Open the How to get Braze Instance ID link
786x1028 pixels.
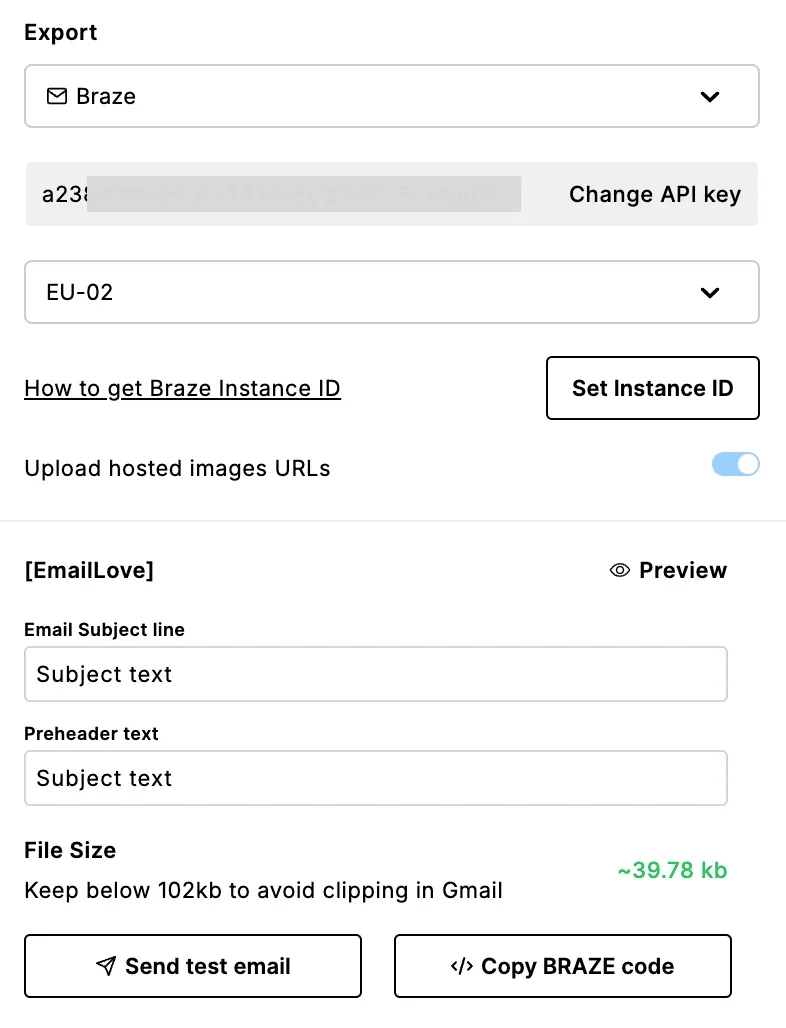click(x=182, y=388)
